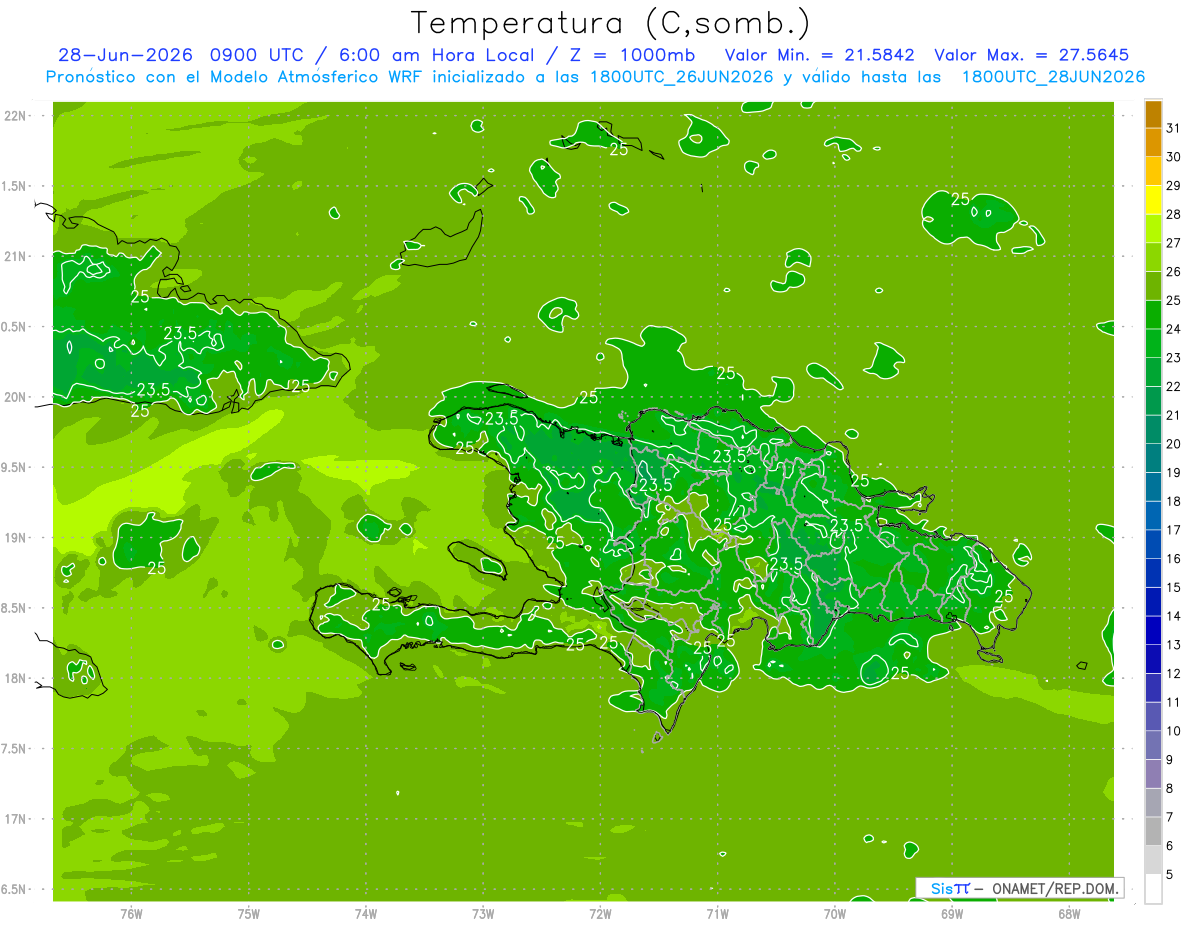The width and height of the screenshot is (1200, 927).
Task: Click the '29' label on the color scale
Action: pos(1173,185)
